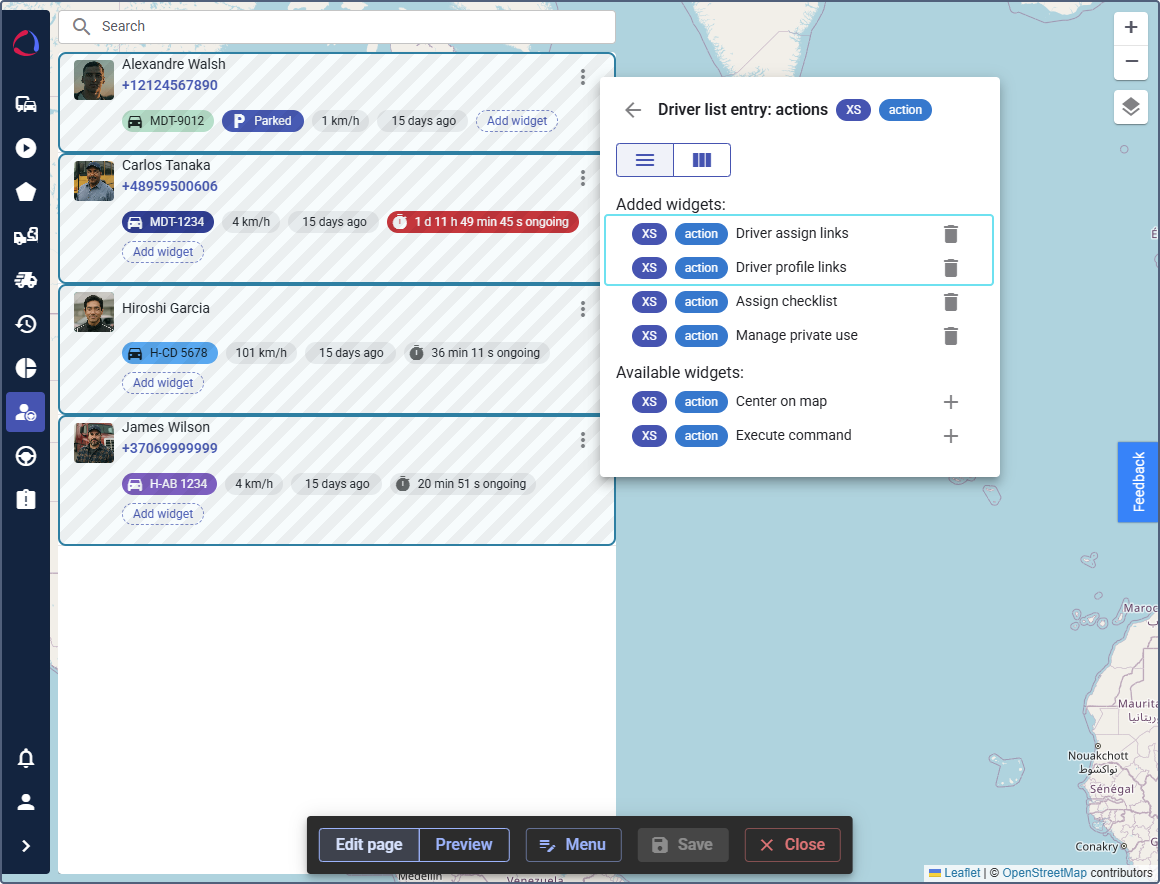Switch to list layout view
Image resolution: width=1160 pixels, height=884 pixels.
[645, 160]
